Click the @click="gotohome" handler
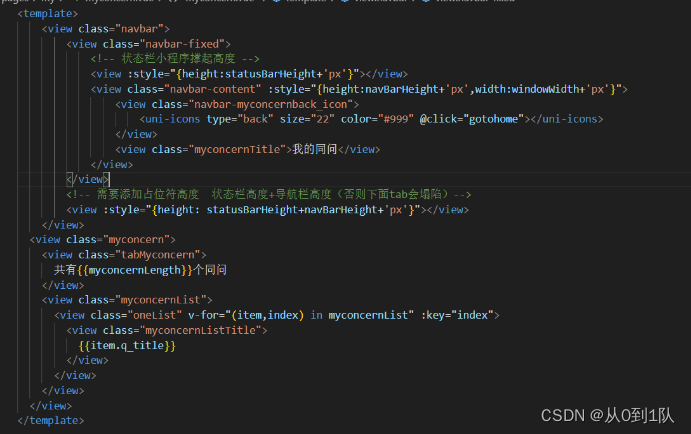 click(472, 119)
